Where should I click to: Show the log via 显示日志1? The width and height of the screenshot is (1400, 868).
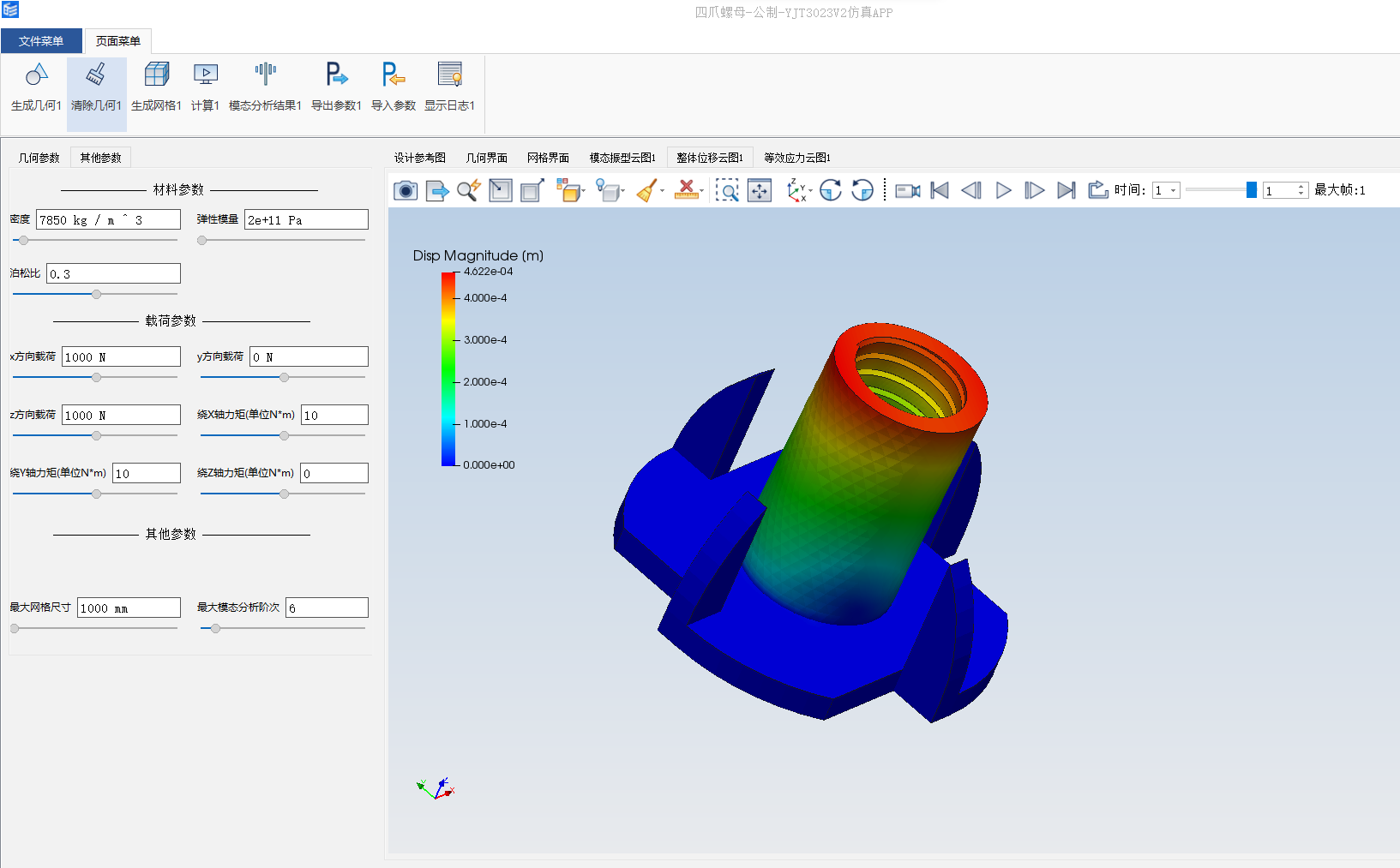[x=450, y=75]
